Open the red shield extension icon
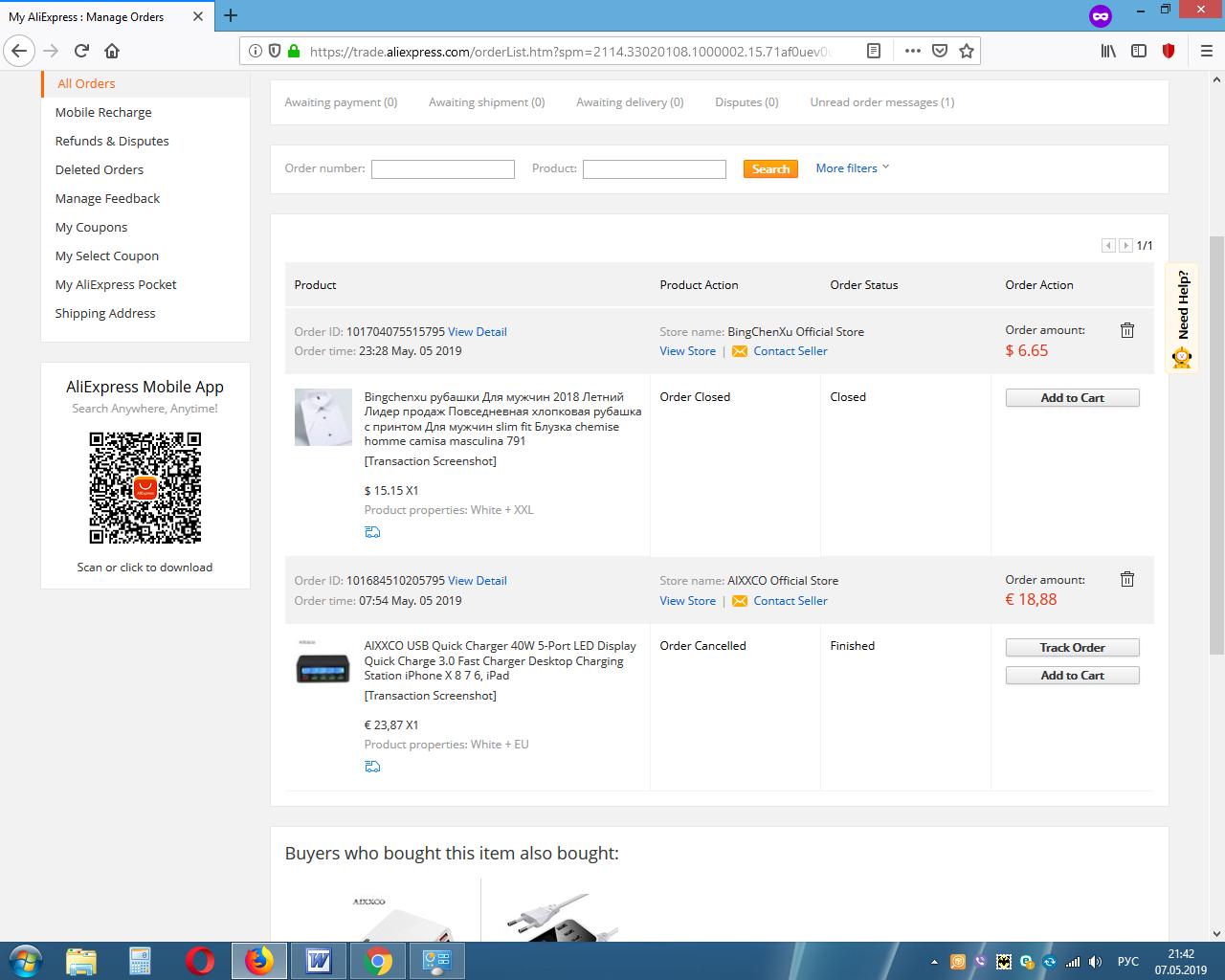The image size is (1225, 980). [1169, 51]
